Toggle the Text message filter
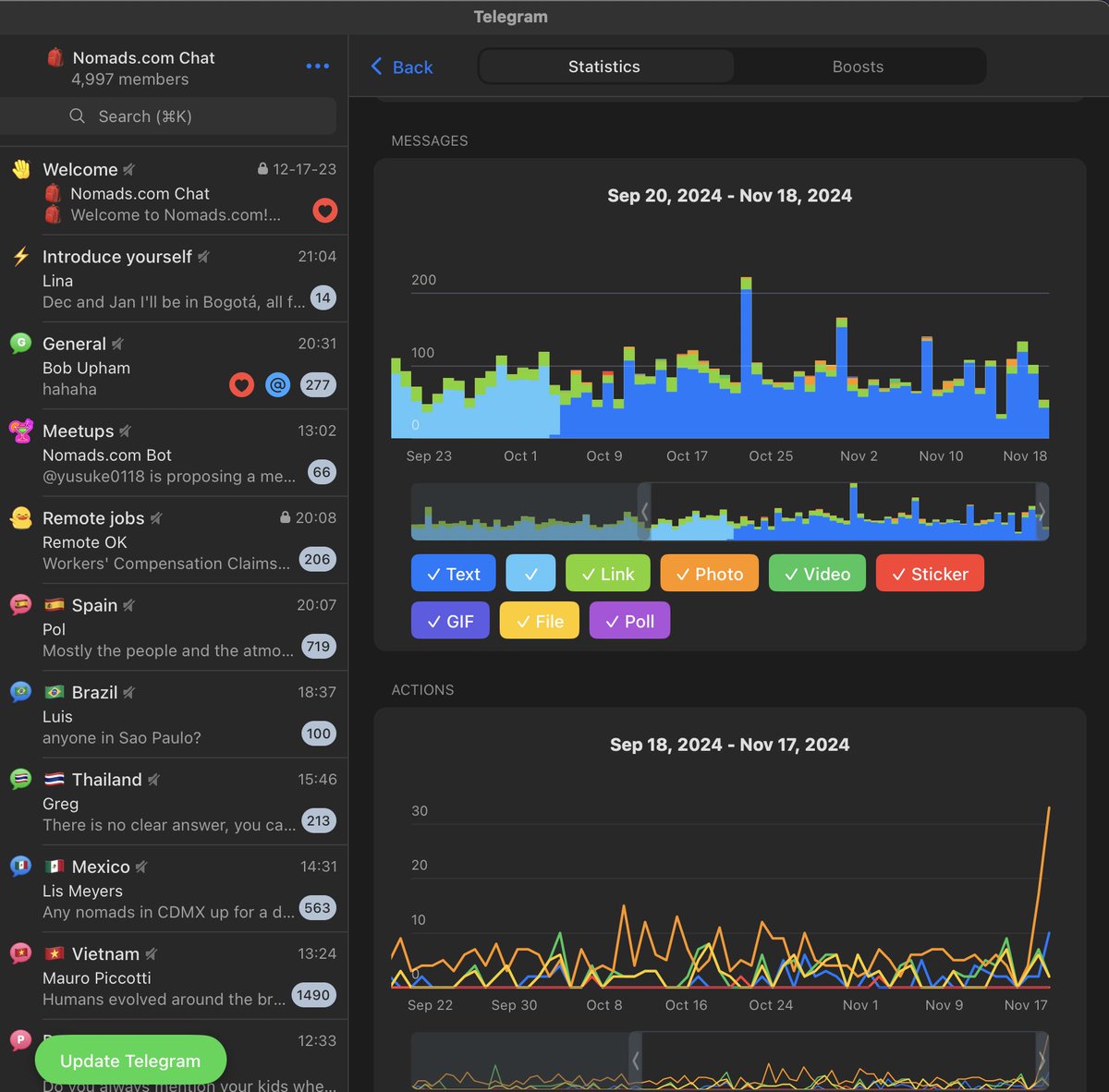Image resolution: width=1109 pixels, height=1092 pixels. point(453,574)
